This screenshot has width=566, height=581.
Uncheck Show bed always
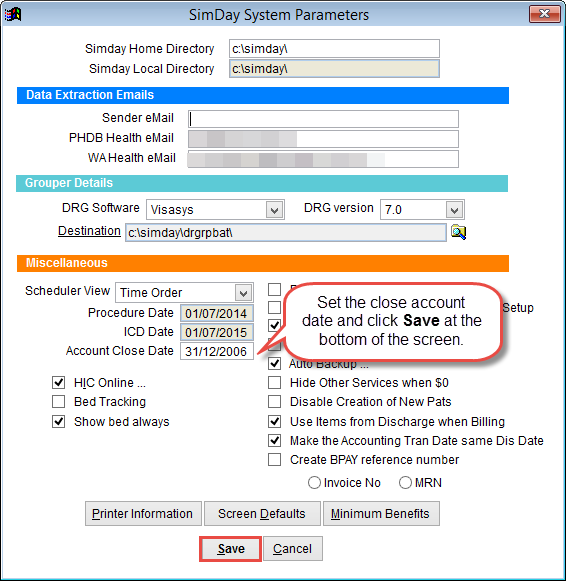click(59, 421)
